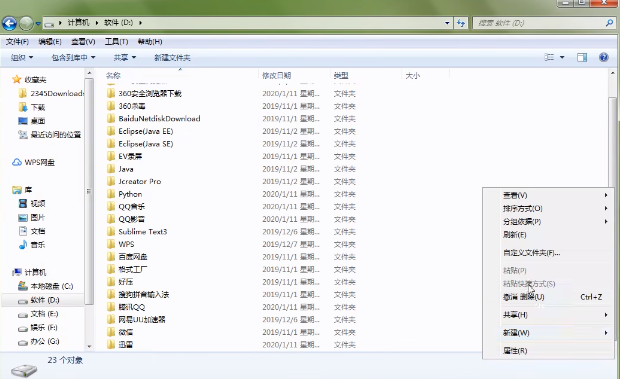Select the 计算机 icon in navigation pane

(x=17, y=272)
